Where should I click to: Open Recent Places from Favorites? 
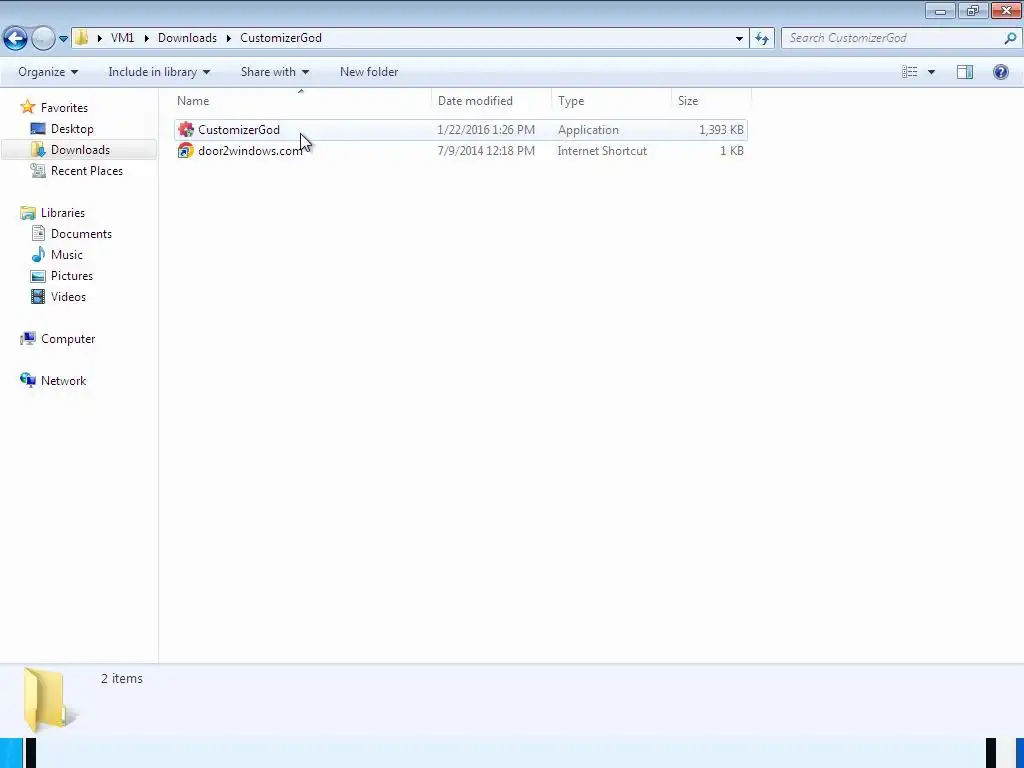[87, 170]
